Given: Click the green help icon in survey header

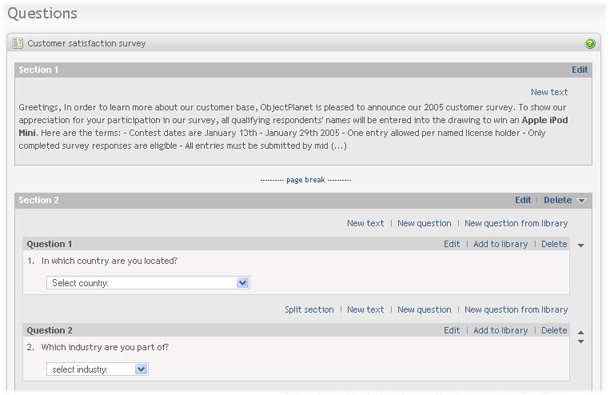Looking at the screenshot, I should click(x=590, y=44).
